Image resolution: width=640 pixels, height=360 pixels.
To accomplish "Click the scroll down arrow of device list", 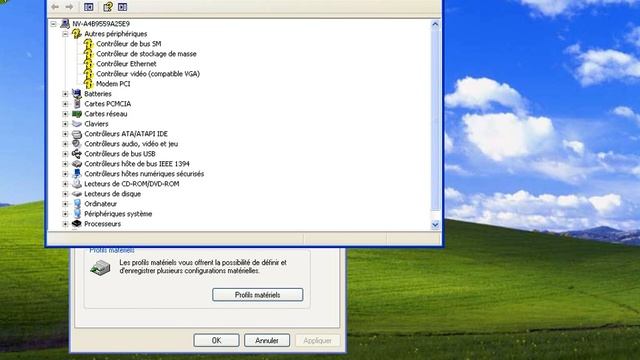I will tap(436, 224).
